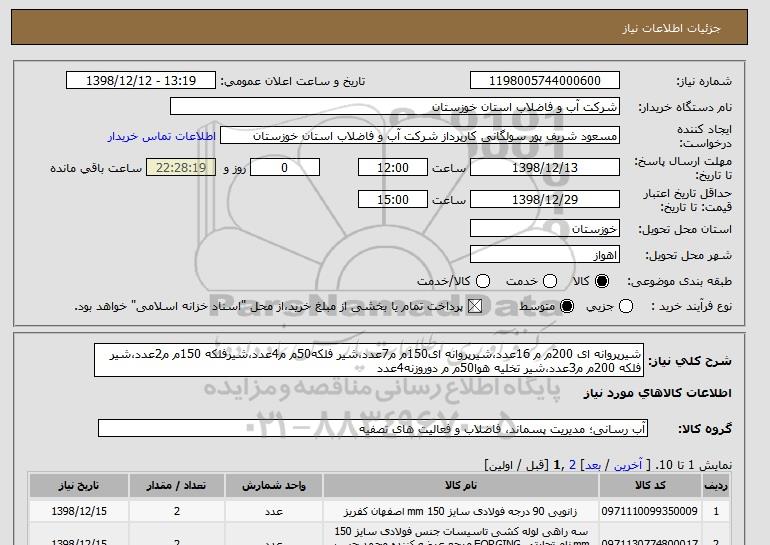Click the announcement date field 1398/12/12 - 13:19

(141, 81)
